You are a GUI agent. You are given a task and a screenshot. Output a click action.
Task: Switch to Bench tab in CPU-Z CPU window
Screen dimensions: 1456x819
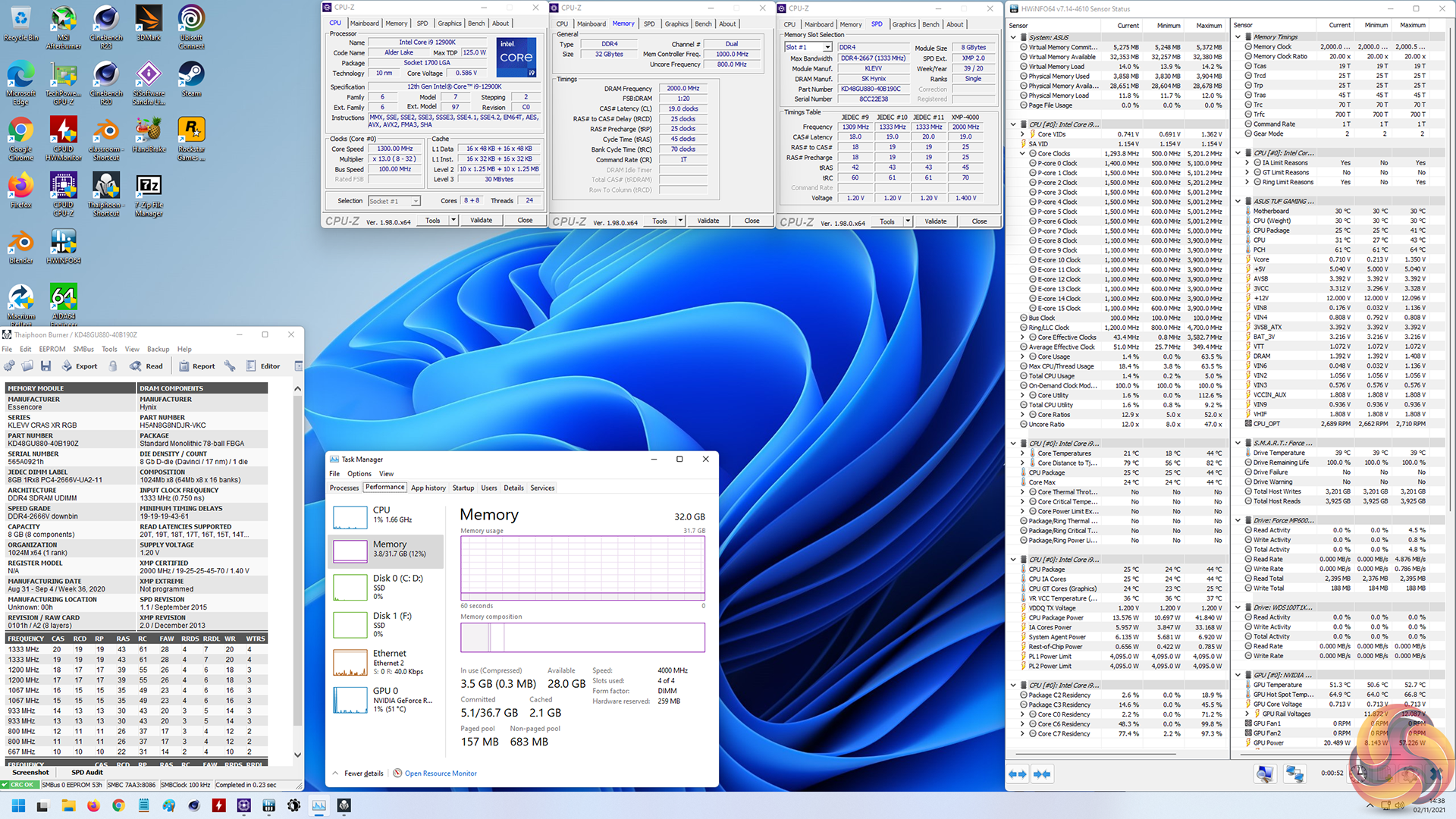476,24
